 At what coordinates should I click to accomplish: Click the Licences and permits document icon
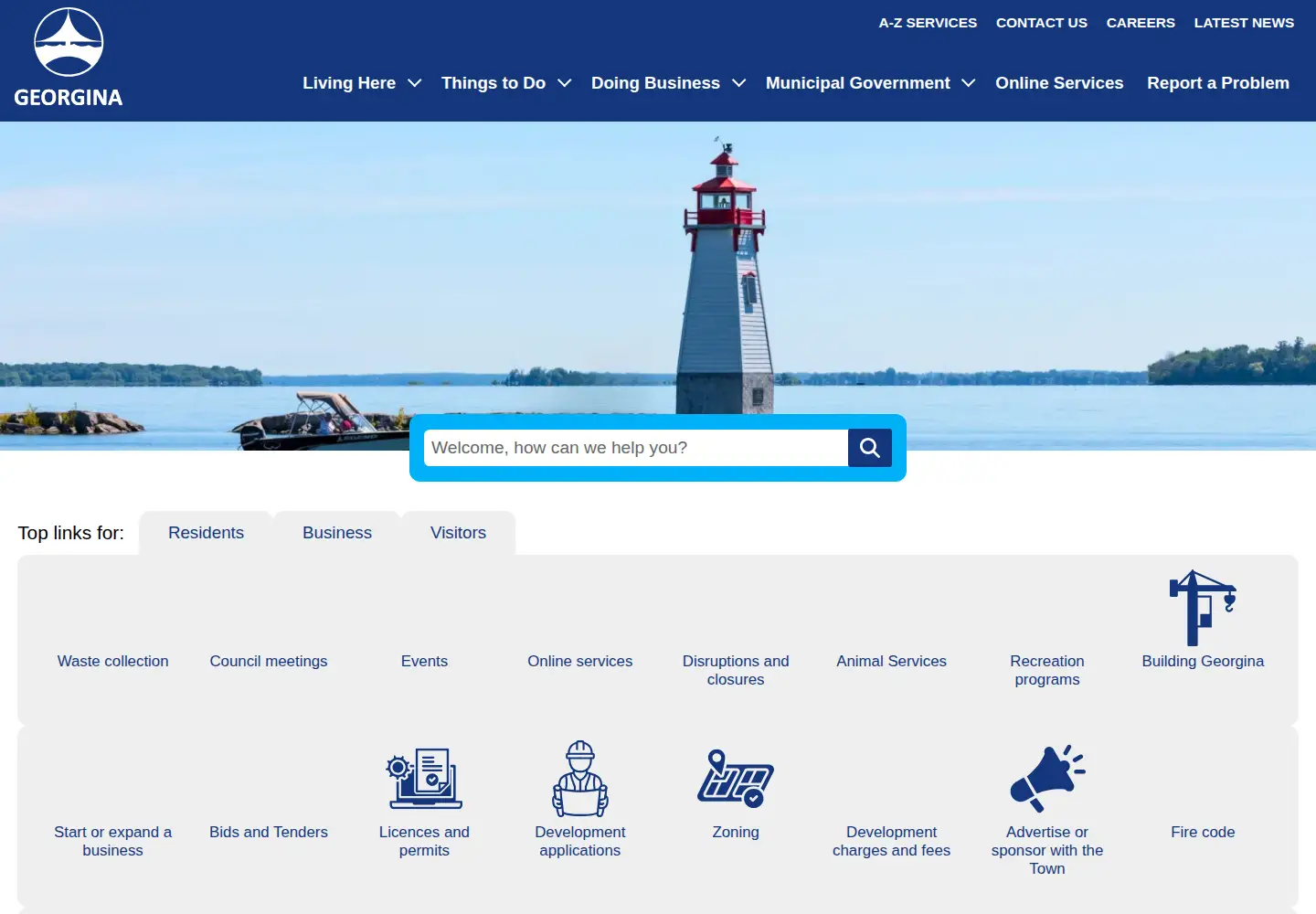[424, 778]
